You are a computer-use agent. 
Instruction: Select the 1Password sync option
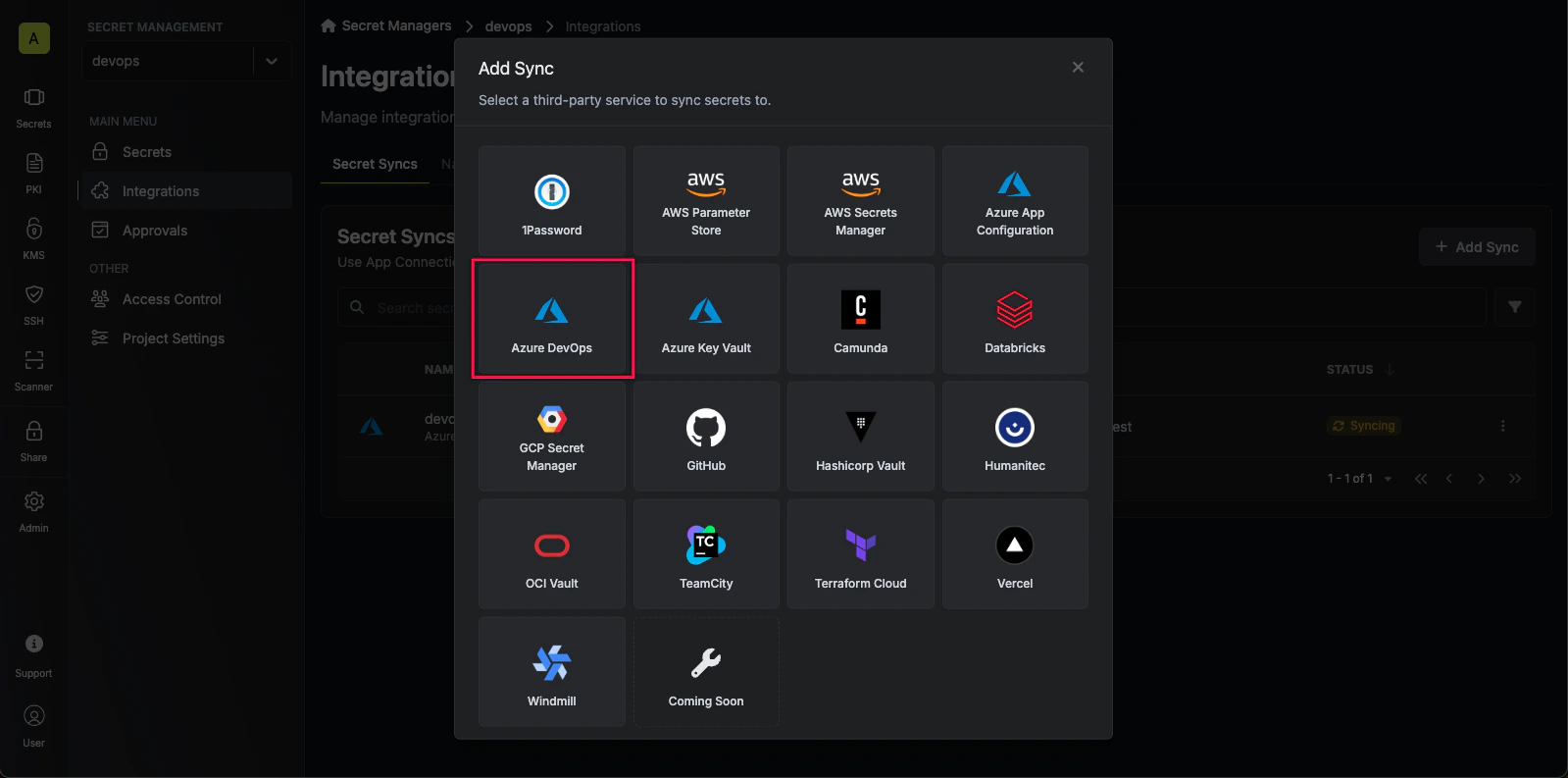click(552, 201)
